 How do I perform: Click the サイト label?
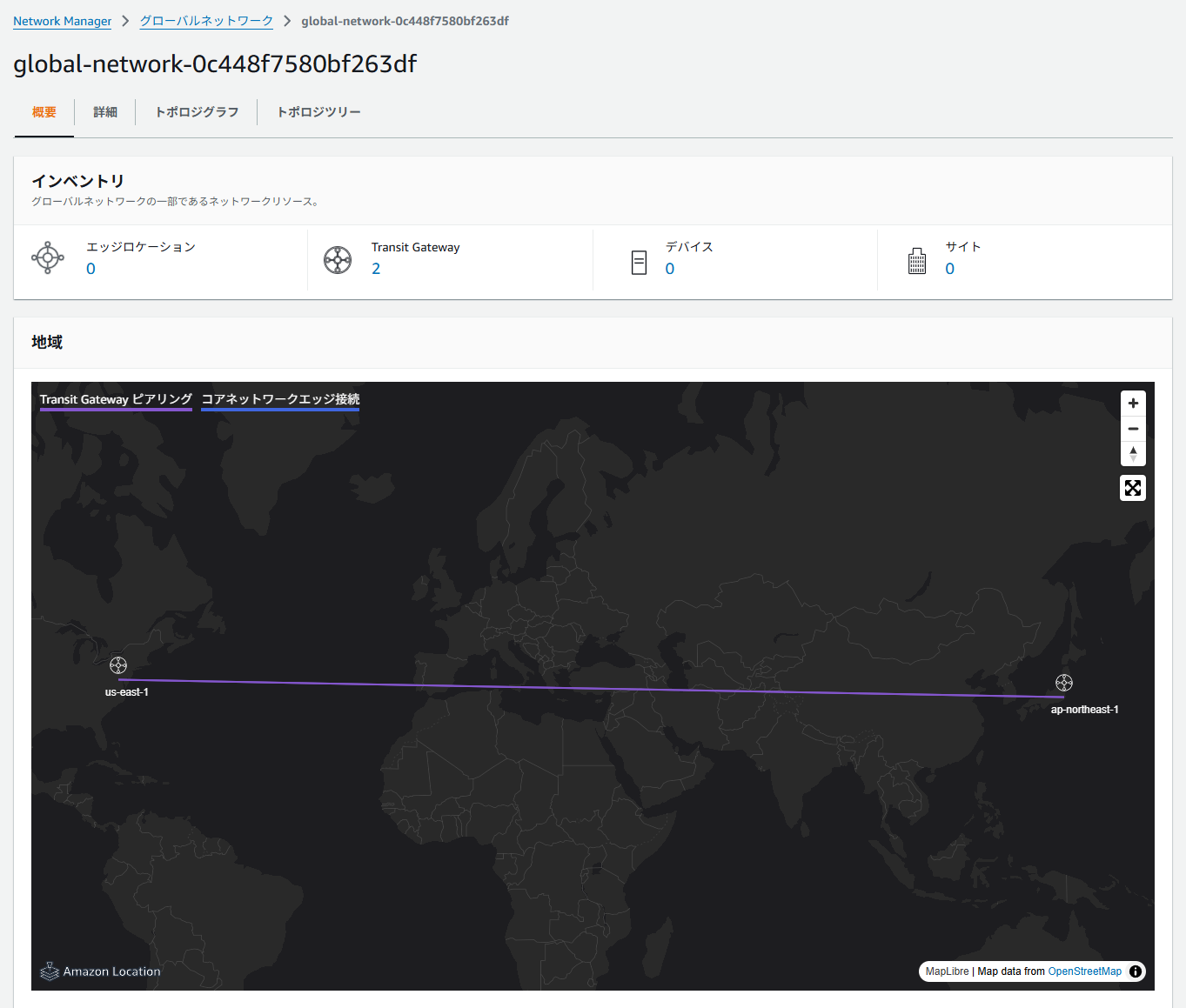963,247
